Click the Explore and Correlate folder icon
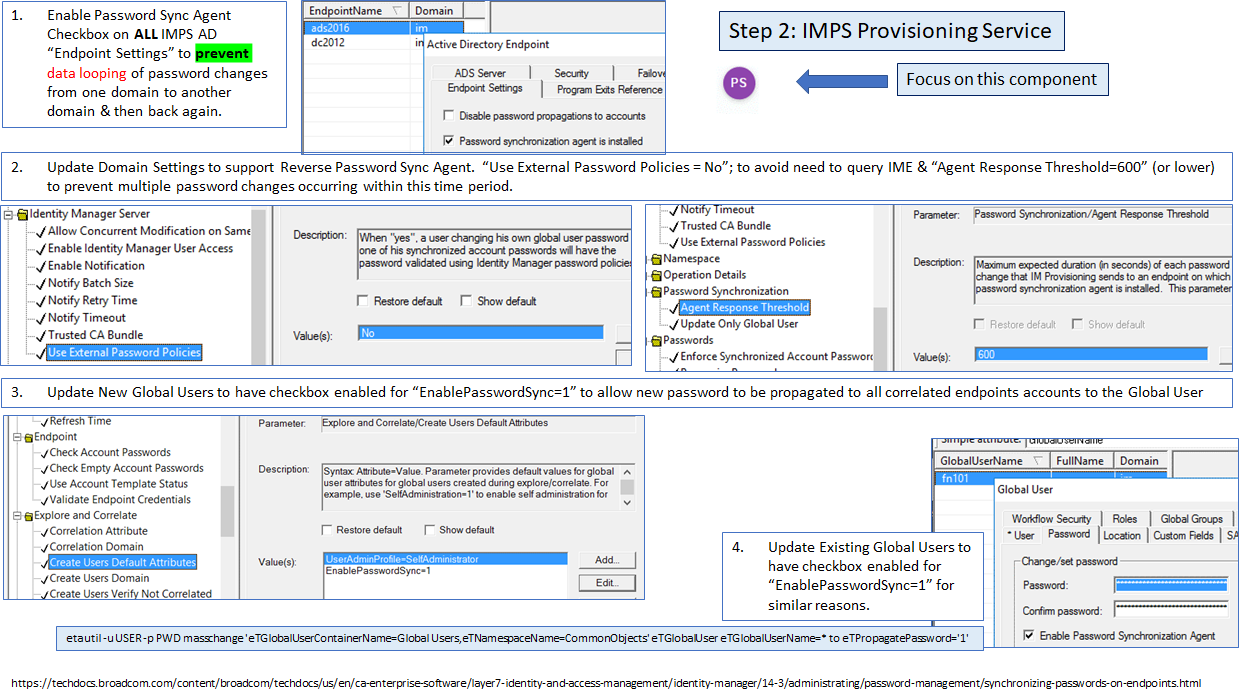Image resolution: width=1239 pixels, height=697 pixels. [28, 516]
